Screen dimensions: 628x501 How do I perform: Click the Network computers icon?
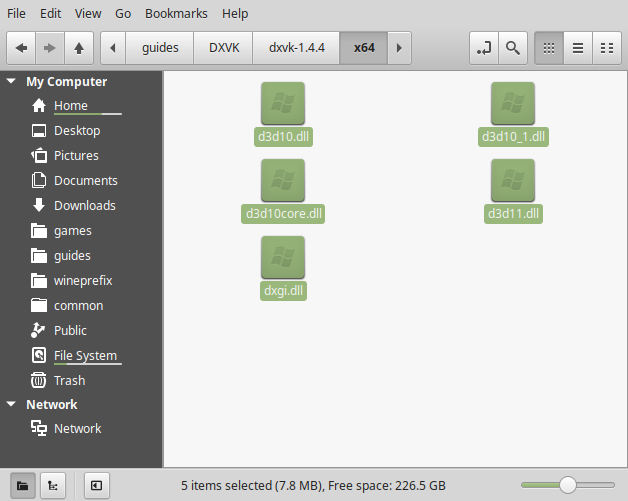(39, 428)
